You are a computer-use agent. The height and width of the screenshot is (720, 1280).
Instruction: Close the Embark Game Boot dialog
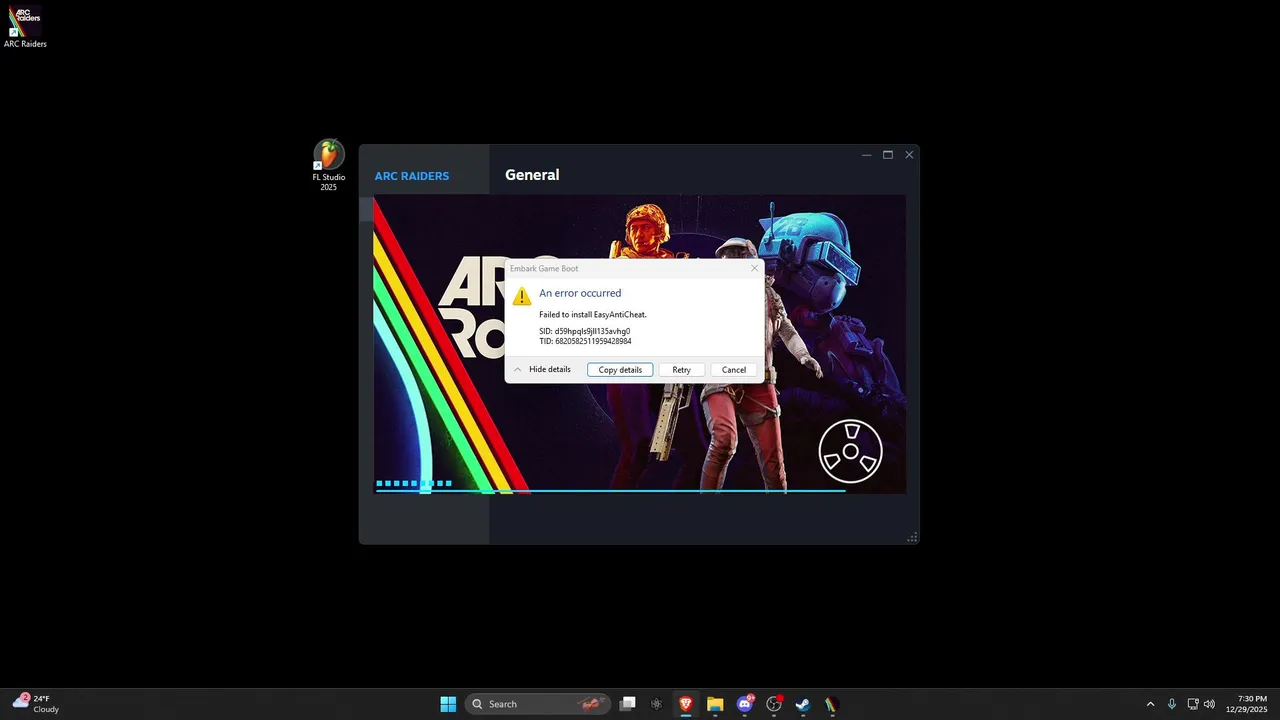[754, 268]
